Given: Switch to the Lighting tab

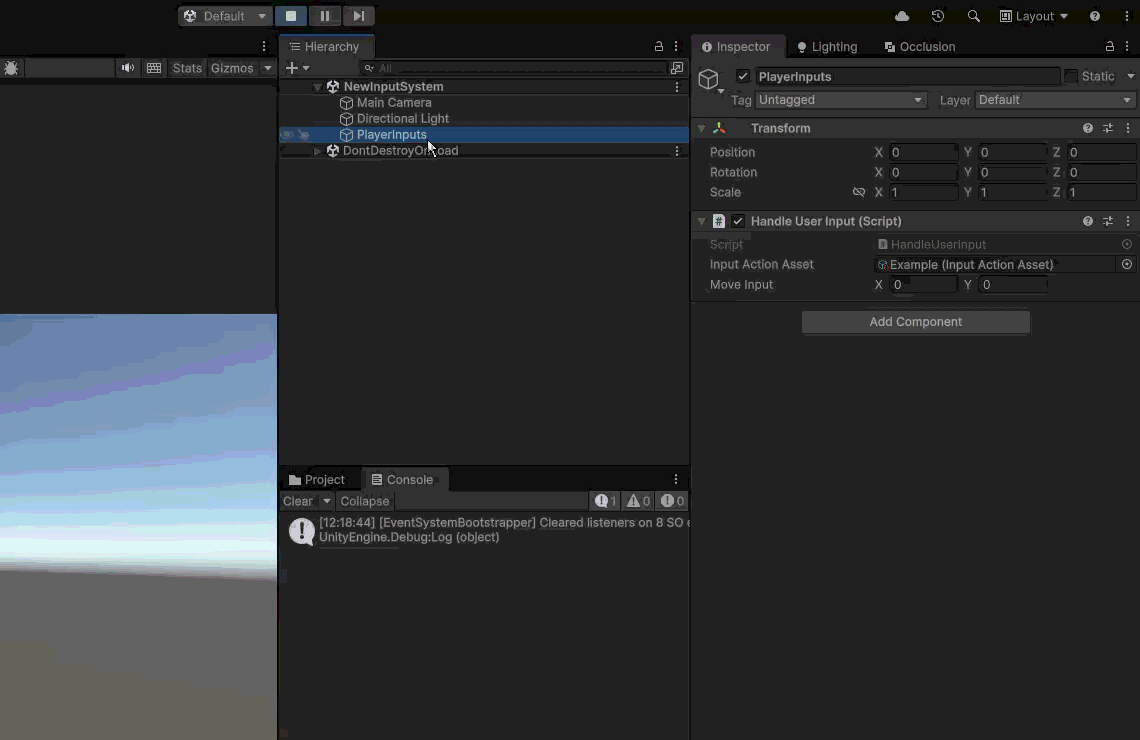Looking at the screenshot, I should [827, 47].
